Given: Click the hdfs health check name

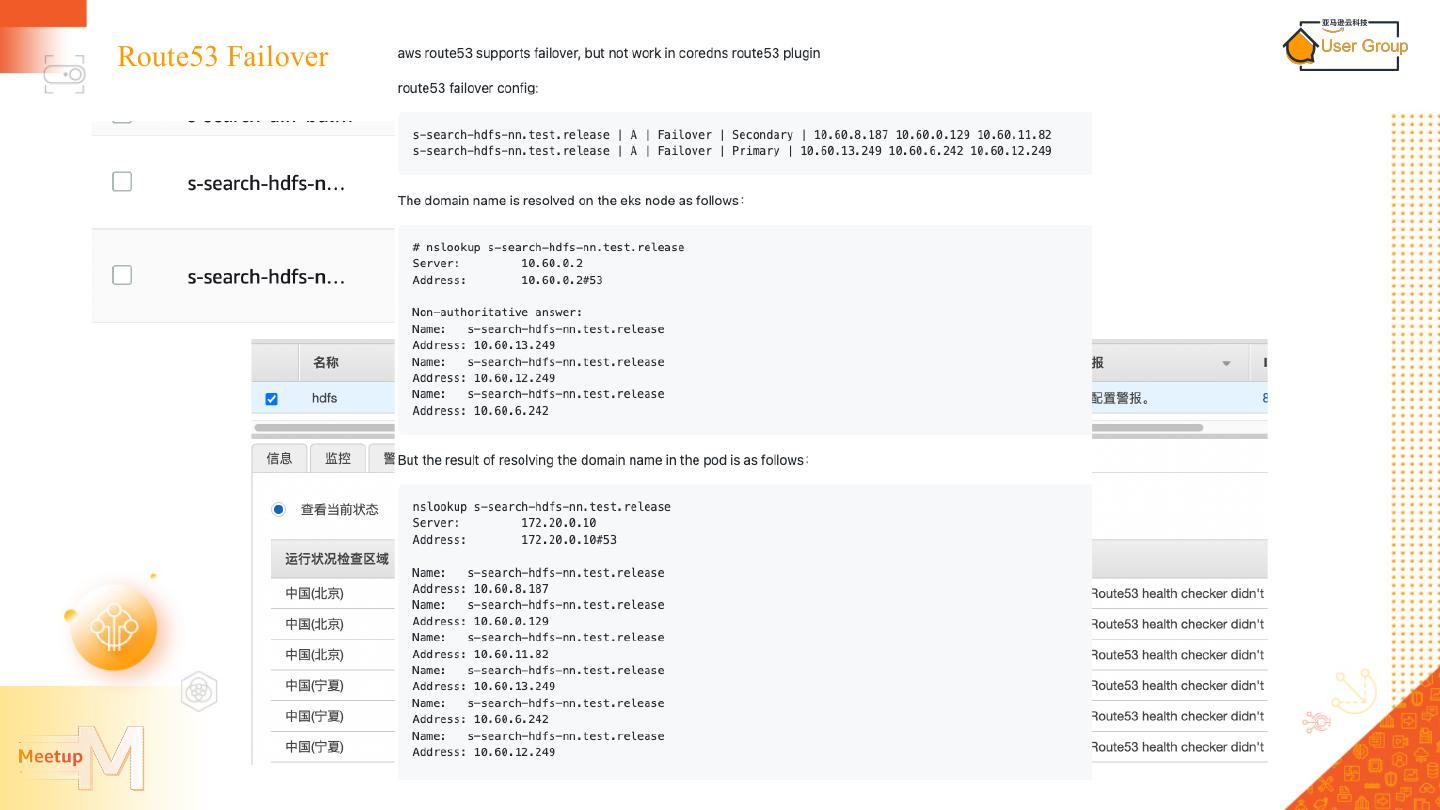Looking at the screenshot, I should coord(324,398).
